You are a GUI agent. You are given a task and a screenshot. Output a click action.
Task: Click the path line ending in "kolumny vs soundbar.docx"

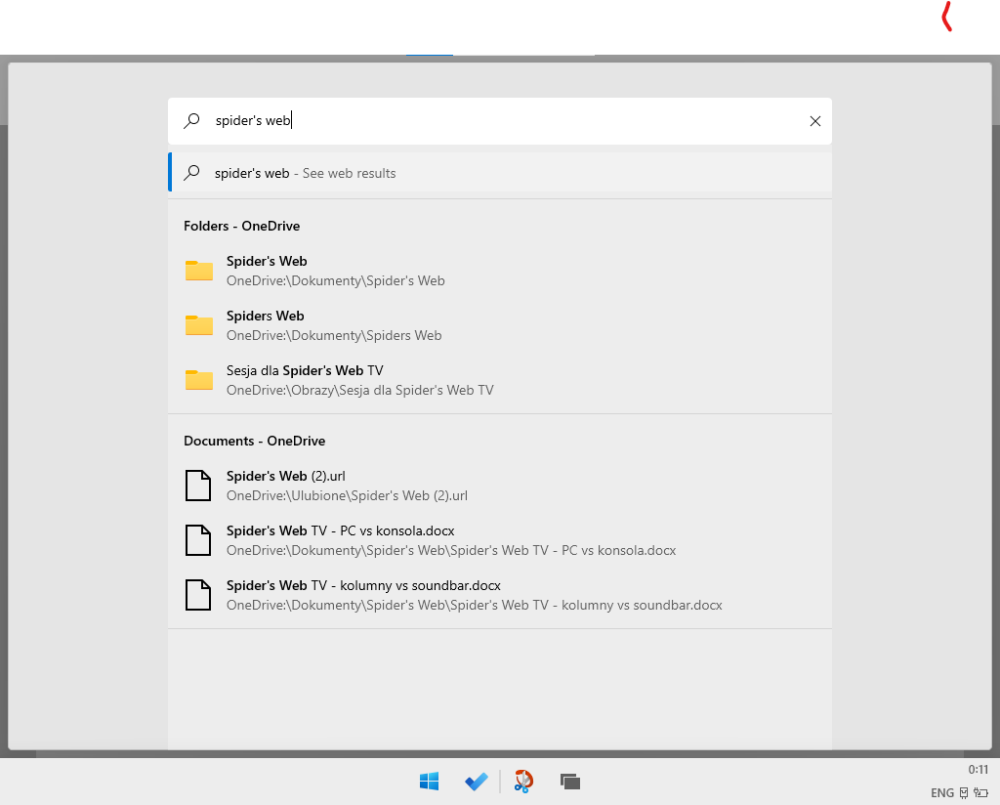474,605
